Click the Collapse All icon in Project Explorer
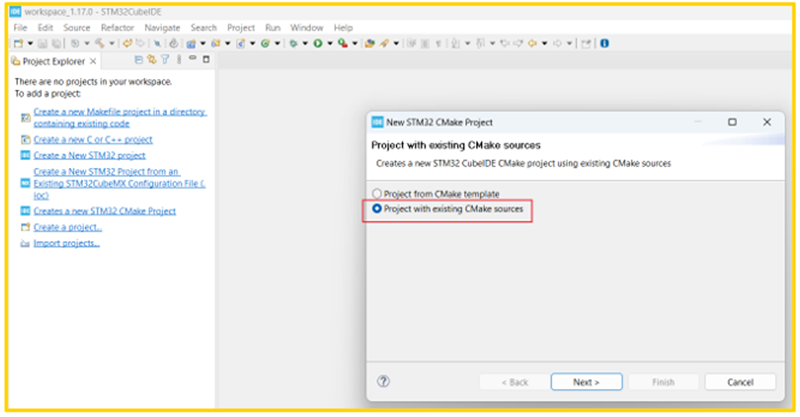 [138, 60]
